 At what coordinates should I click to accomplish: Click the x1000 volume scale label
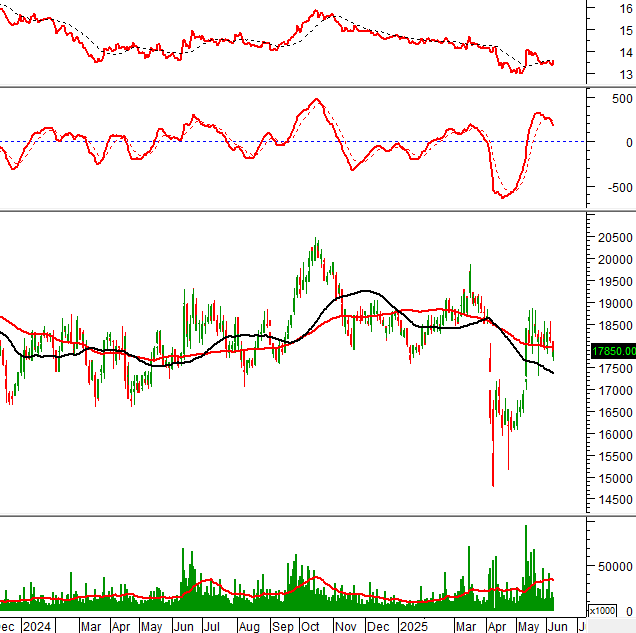point(602,611)
